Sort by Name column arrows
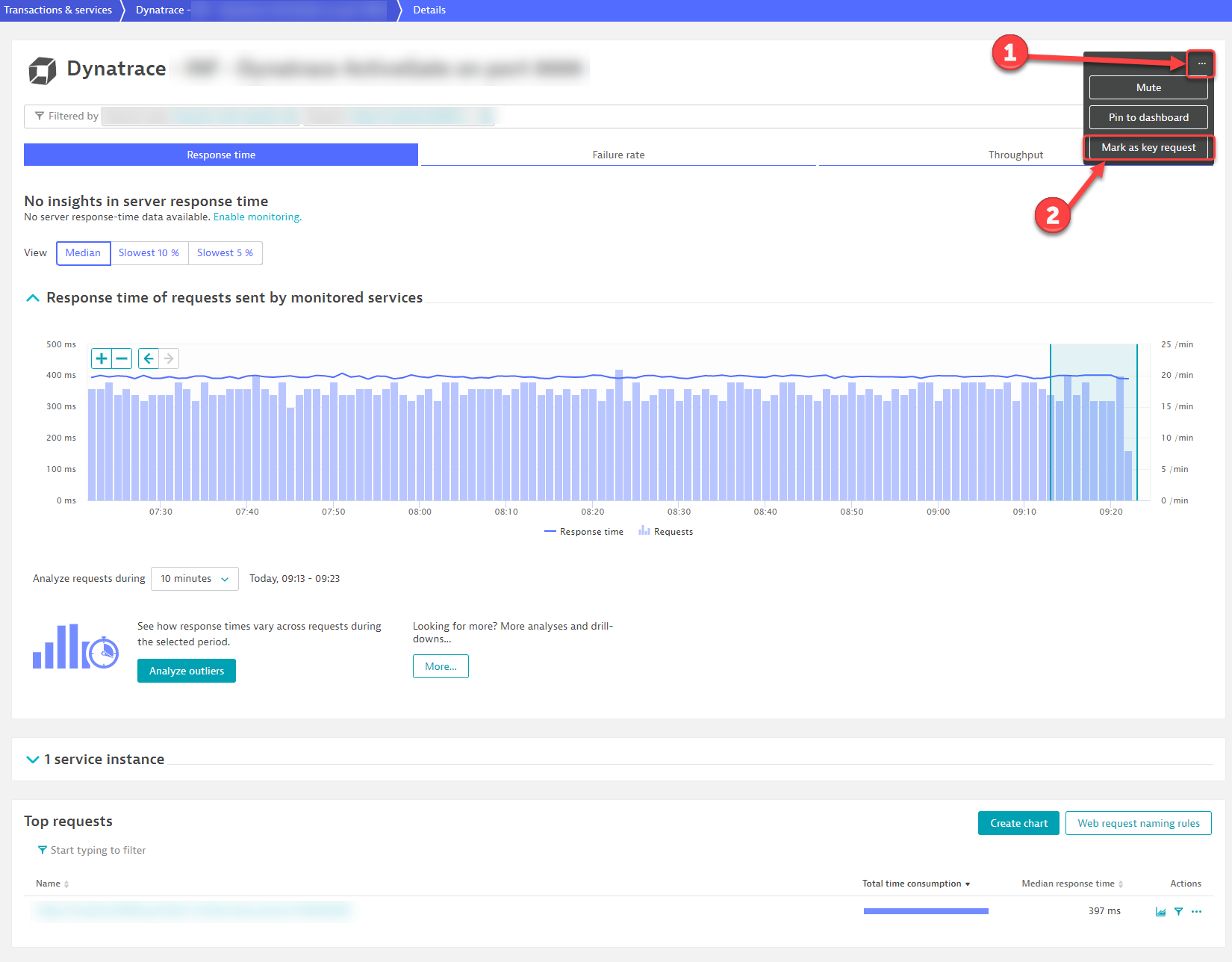 pos(66,884)
